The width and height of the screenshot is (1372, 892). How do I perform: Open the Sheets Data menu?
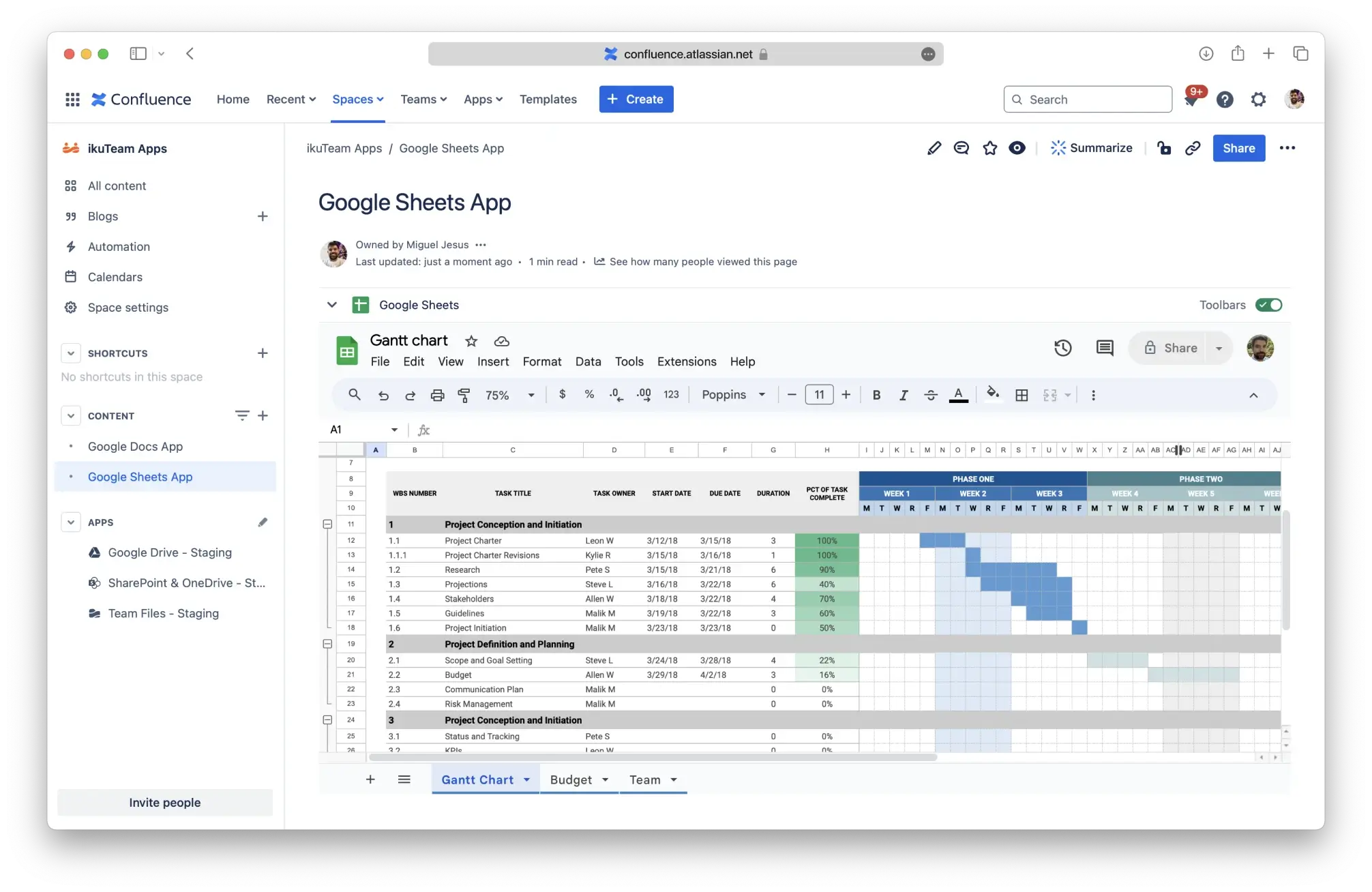tap(588, 361)
